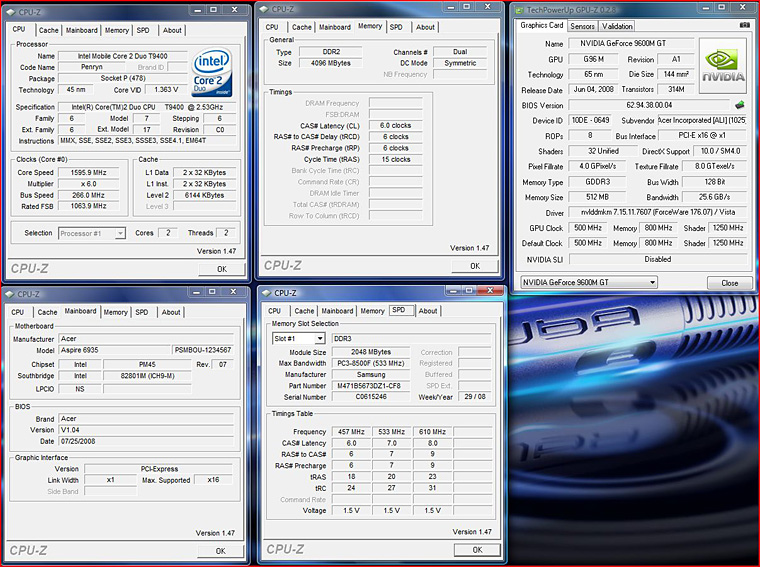The width and height of the screenshot is (760, 567).
Task: Open Mainboard tab in the CPU-Z Memory window
Action: (335, 27)
